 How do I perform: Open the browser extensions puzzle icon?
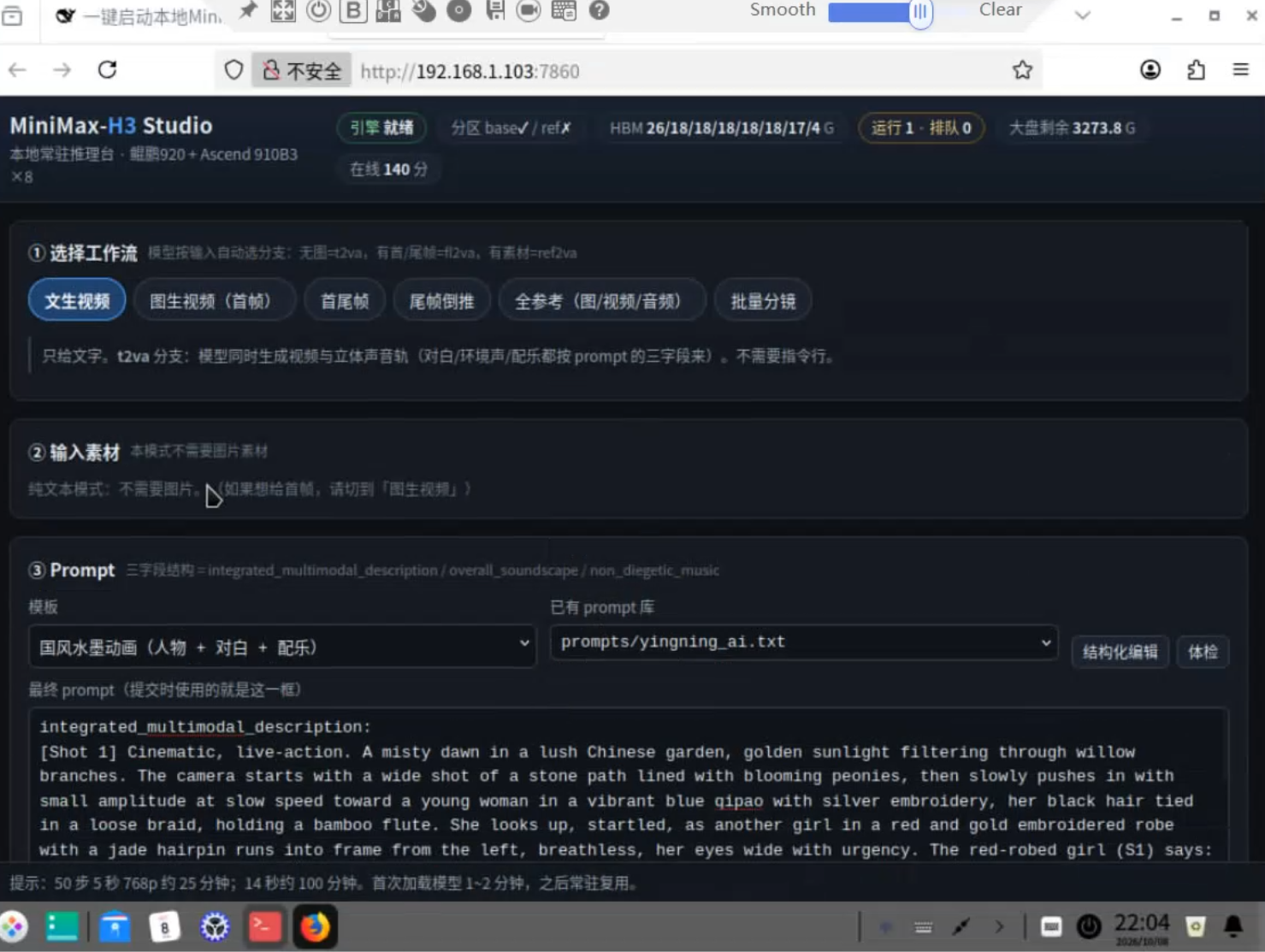tap(1196, 70)
